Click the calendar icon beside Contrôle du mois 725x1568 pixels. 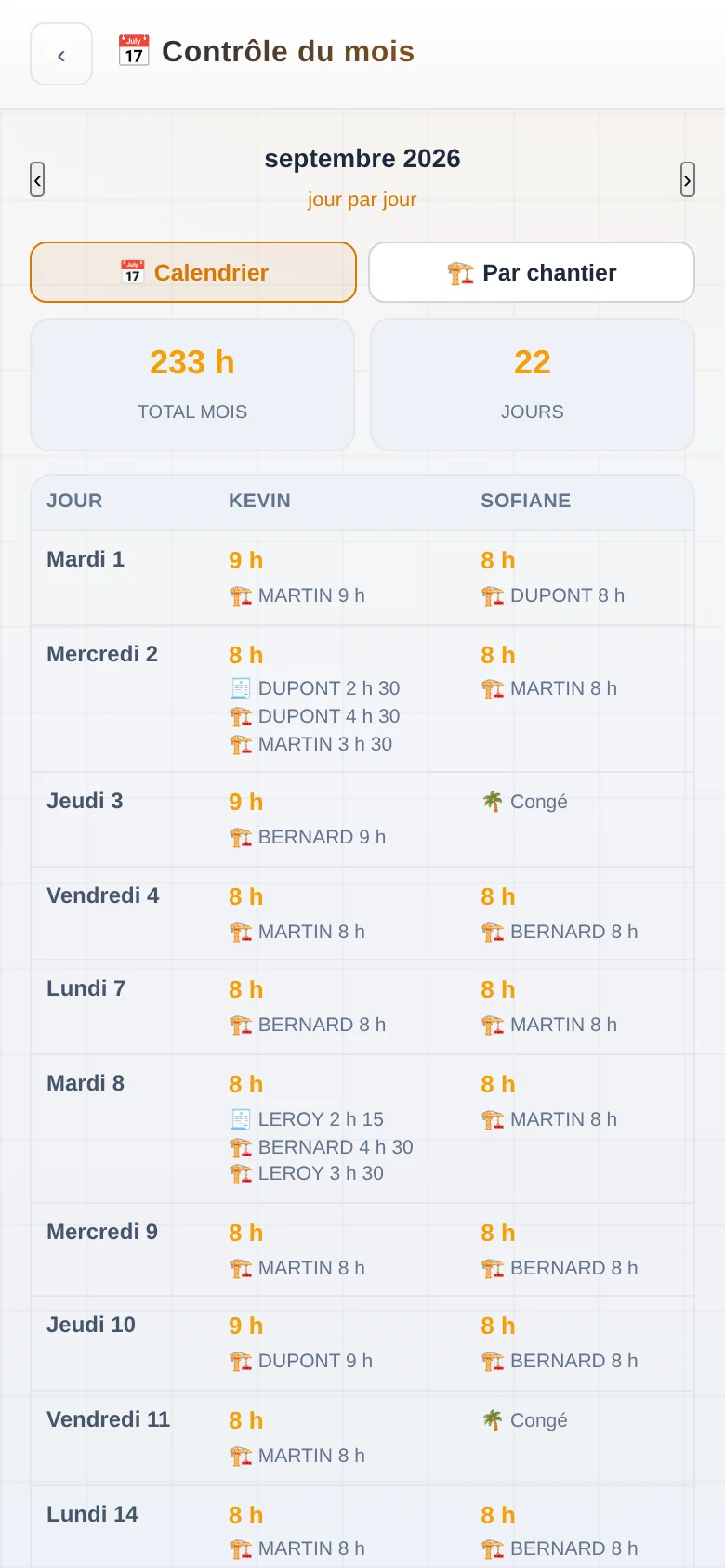pyautogui.click(x=134, y=51)
